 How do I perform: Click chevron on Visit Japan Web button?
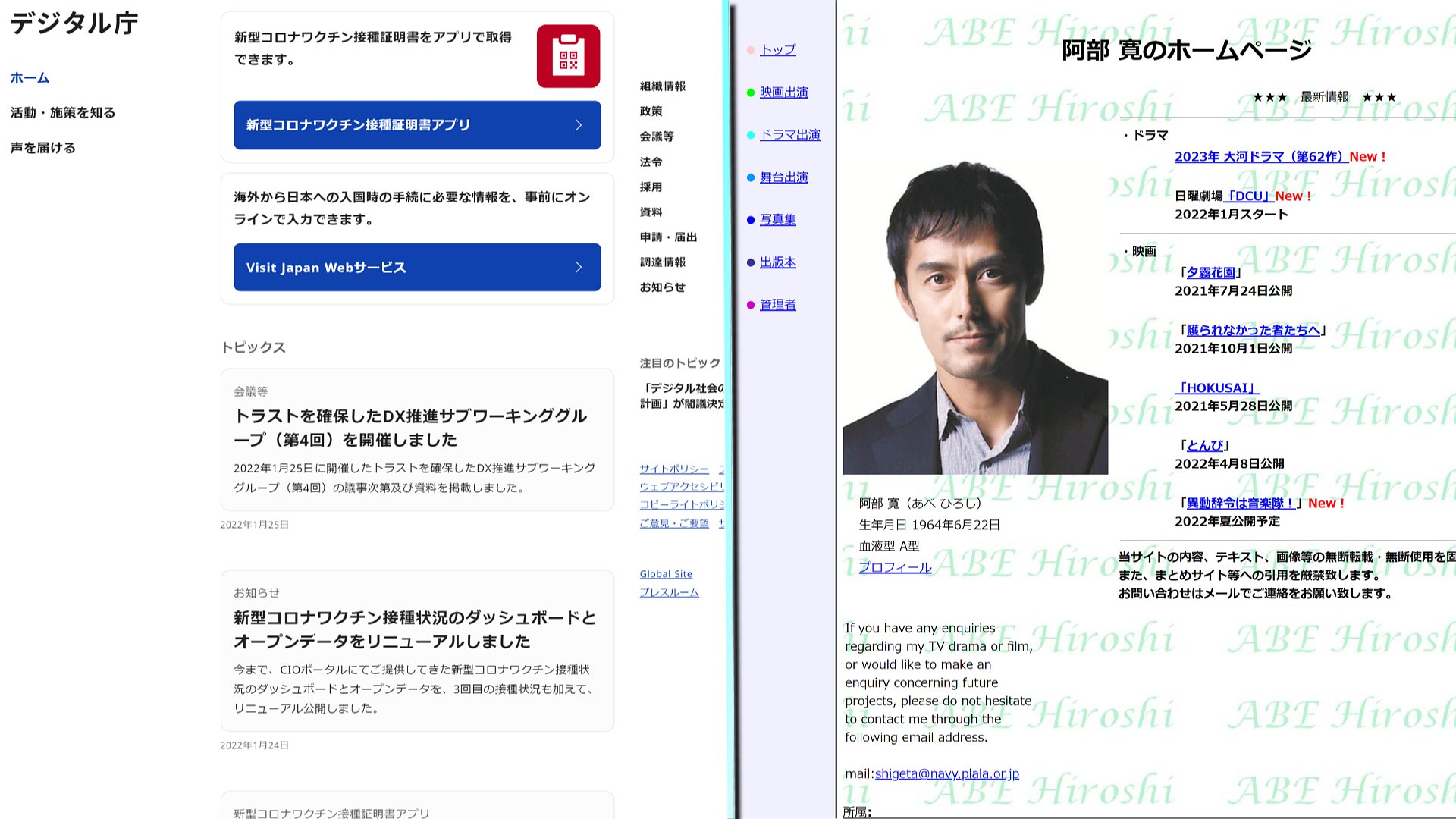579,267
